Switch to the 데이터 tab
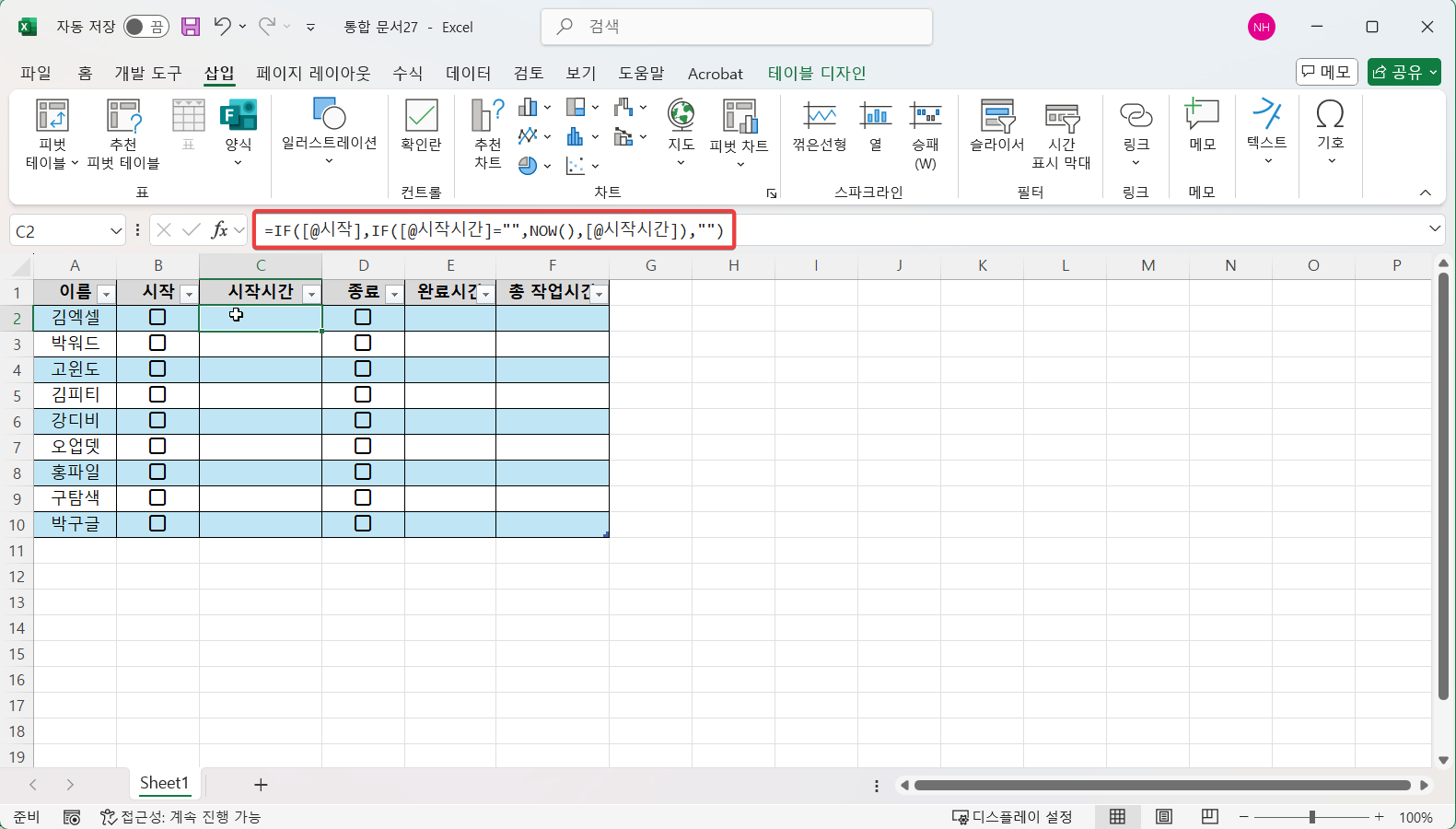This screenshot has height=829, width=1456. coord(468,73)
